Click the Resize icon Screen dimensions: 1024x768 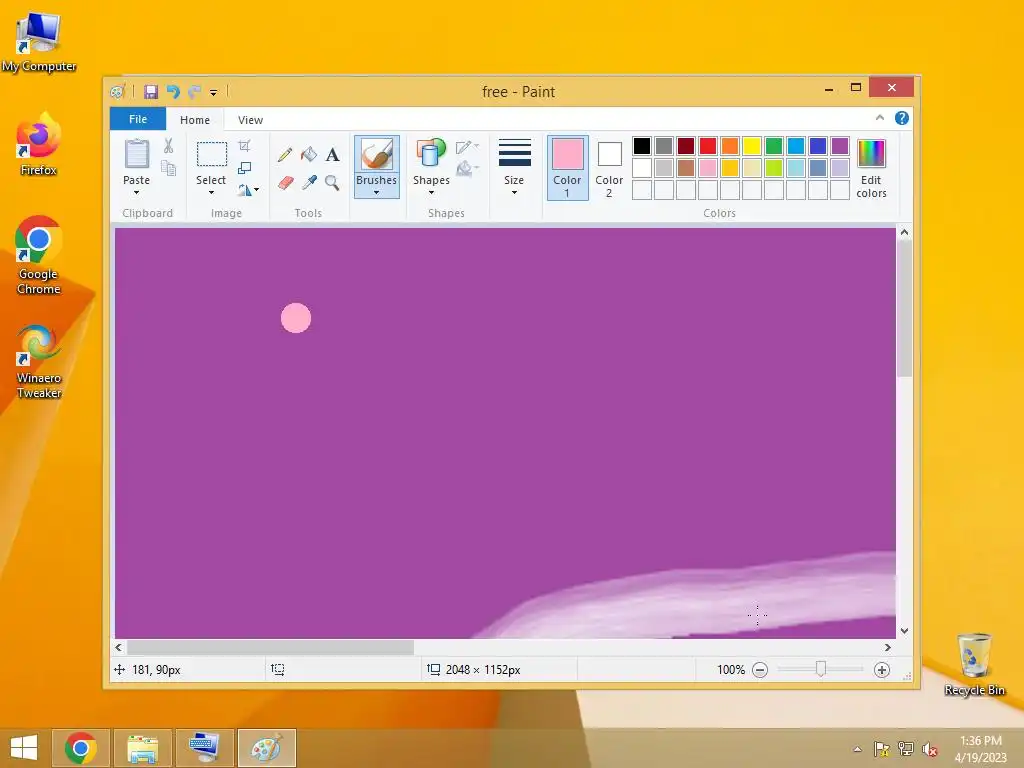244,168
